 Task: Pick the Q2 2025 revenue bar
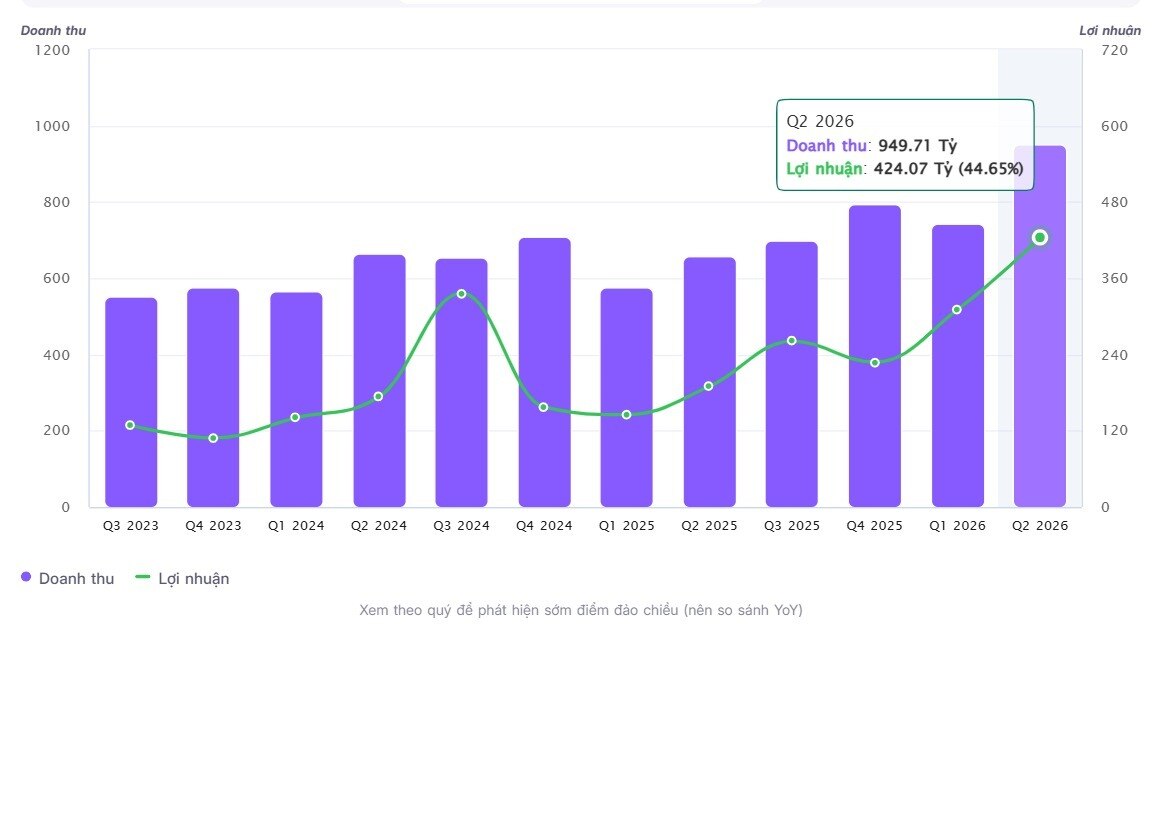(x=710, y=382)
